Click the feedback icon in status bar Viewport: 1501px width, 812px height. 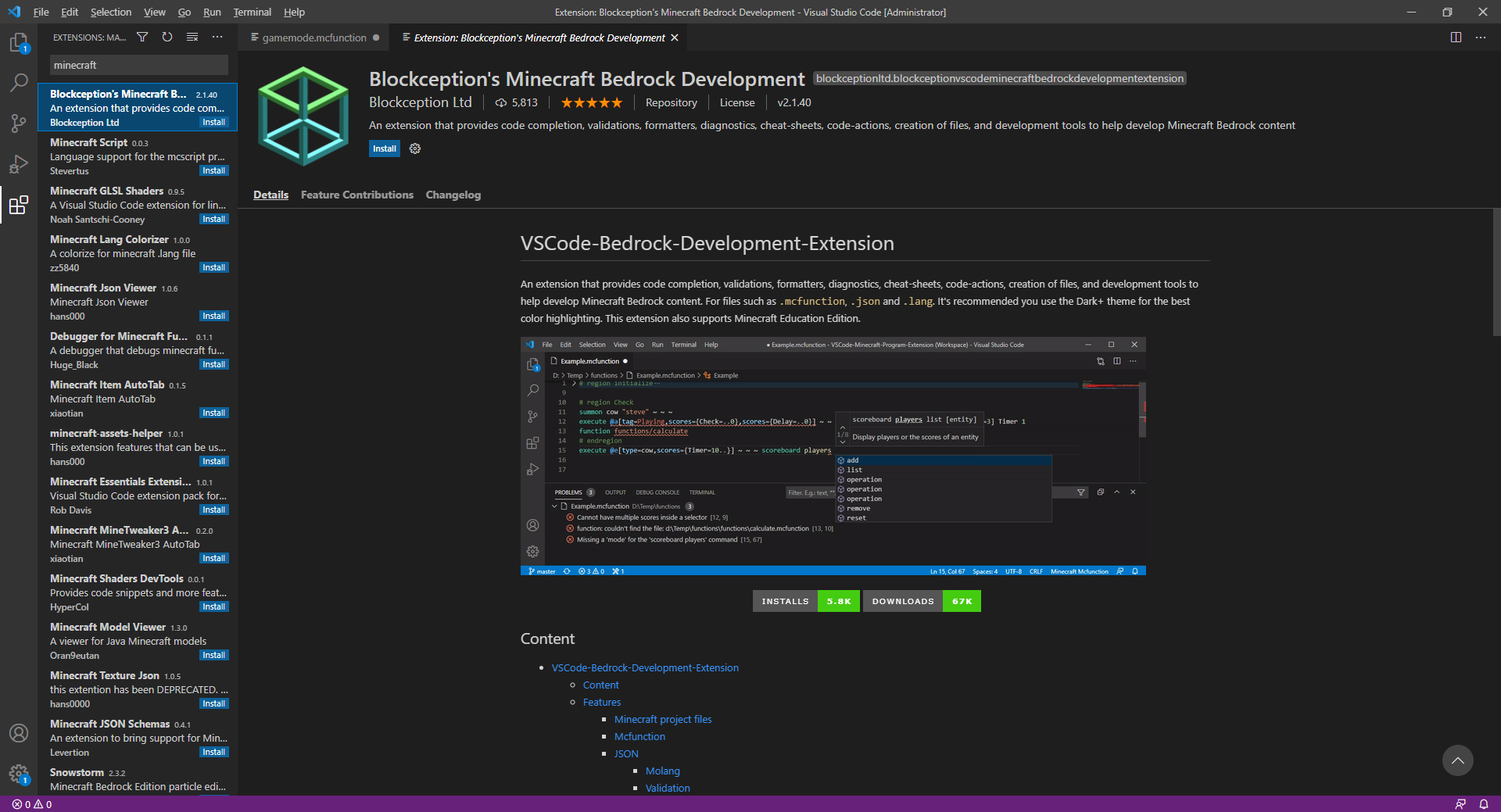point(1460,804)
